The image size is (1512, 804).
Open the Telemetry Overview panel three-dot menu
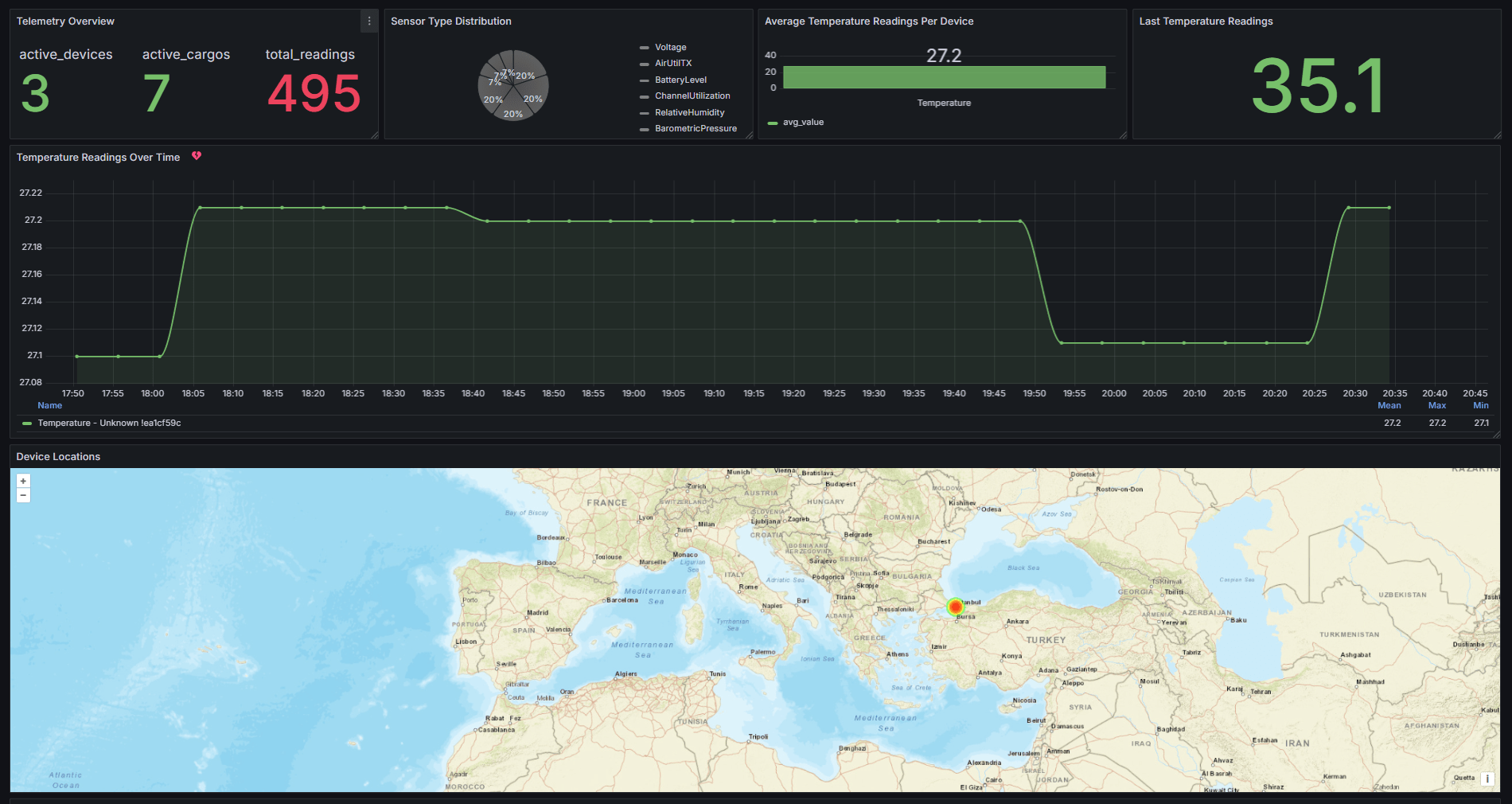point(368,21)
